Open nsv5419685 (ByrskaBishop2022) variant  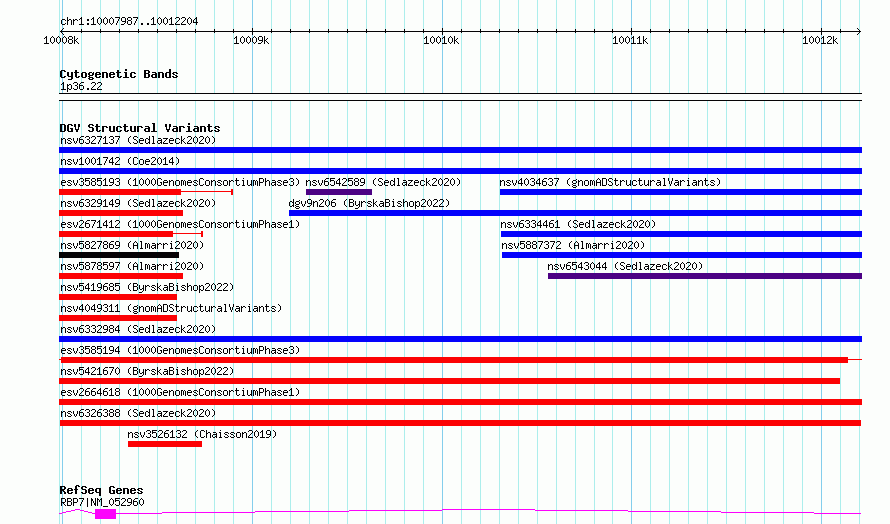[x=147, y=287]
